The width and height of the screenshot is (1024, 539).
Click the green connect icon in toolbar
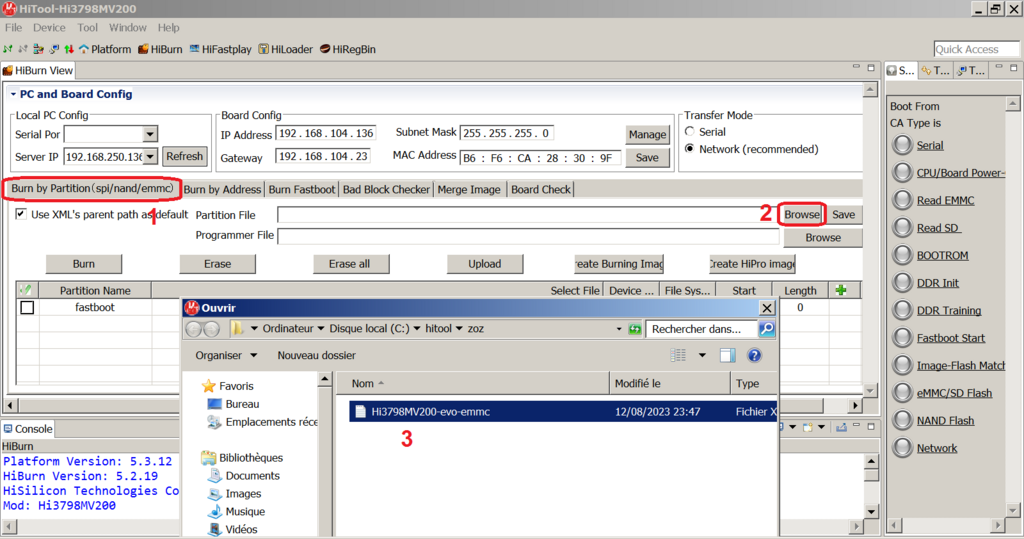pyautogui.click(x=8, y=49)
